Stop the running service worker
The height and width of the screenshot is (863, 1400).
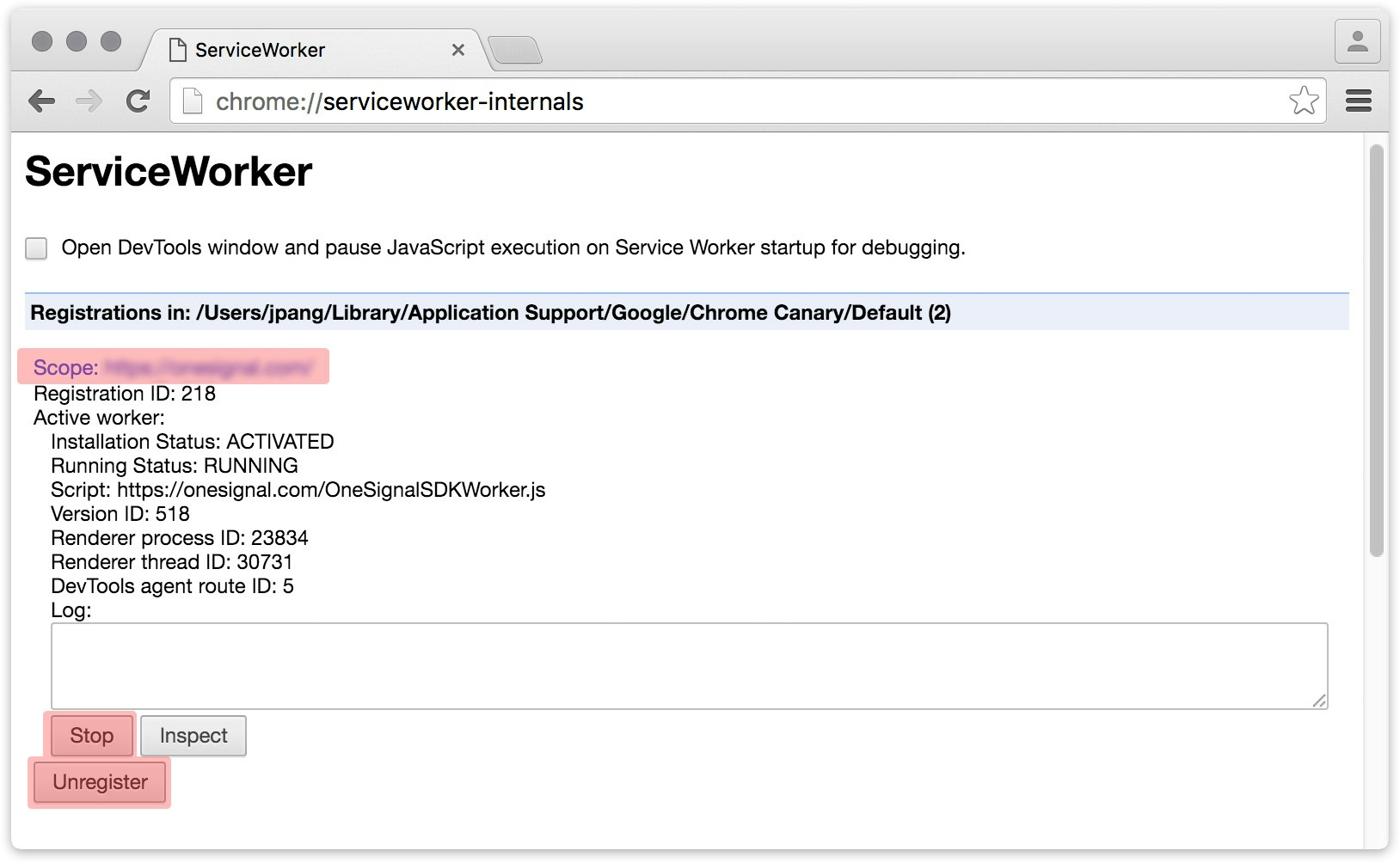point(91,736)
